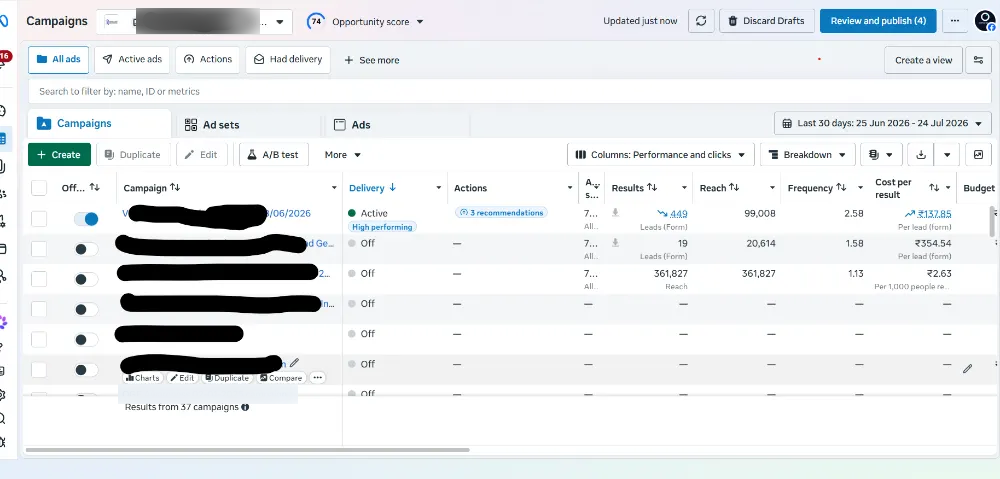Tick the select-all checkbox in the table header
1000x479 pixels.
(39, 188)
